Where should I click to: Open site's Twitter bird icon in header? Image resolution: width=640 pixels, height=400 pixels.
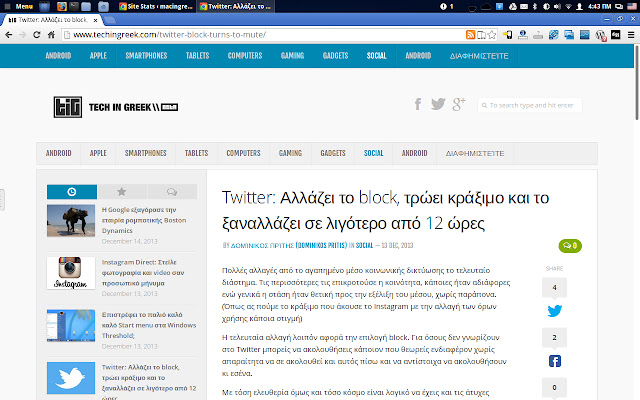click(438, 104)
